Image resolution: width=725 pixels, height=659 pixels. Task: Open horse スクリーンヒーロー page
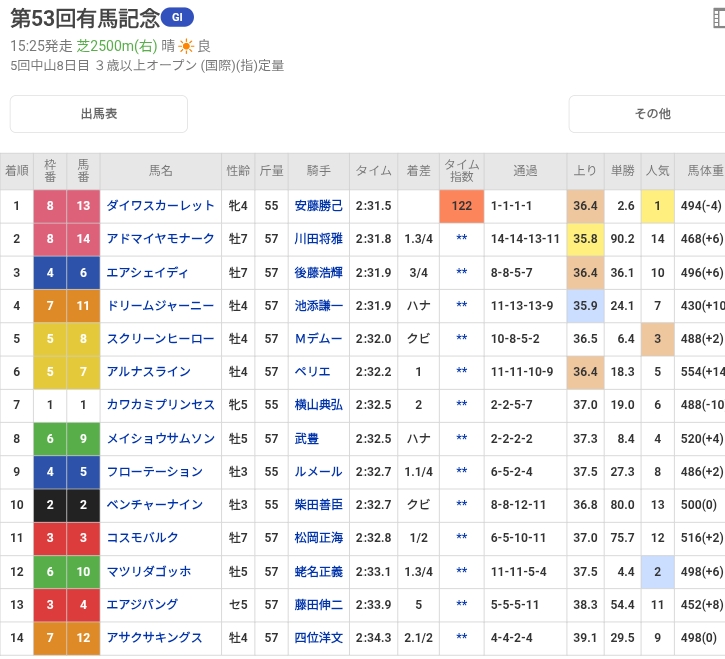pos(160,339)
